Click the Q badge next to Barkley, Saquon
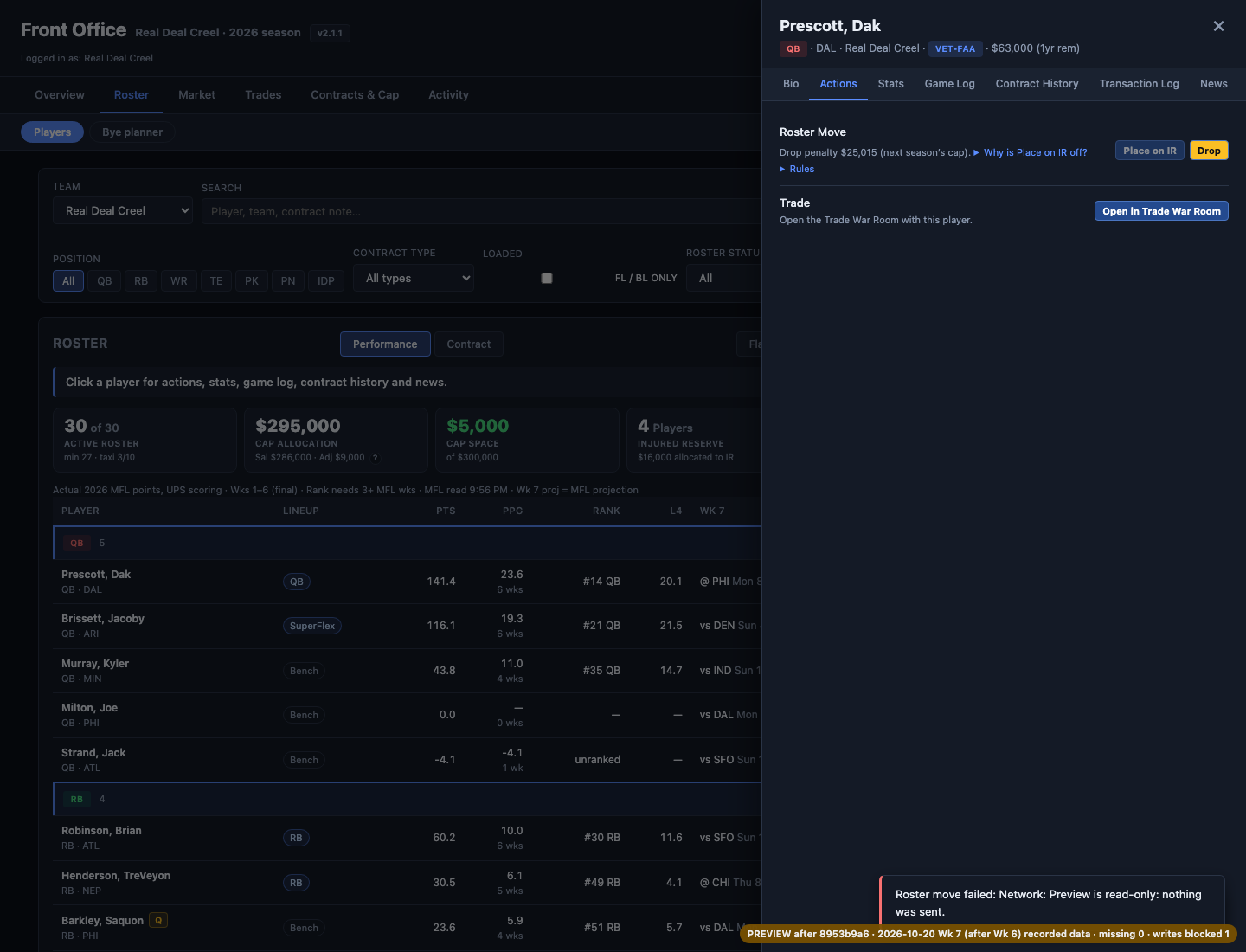 coord(158,920)
